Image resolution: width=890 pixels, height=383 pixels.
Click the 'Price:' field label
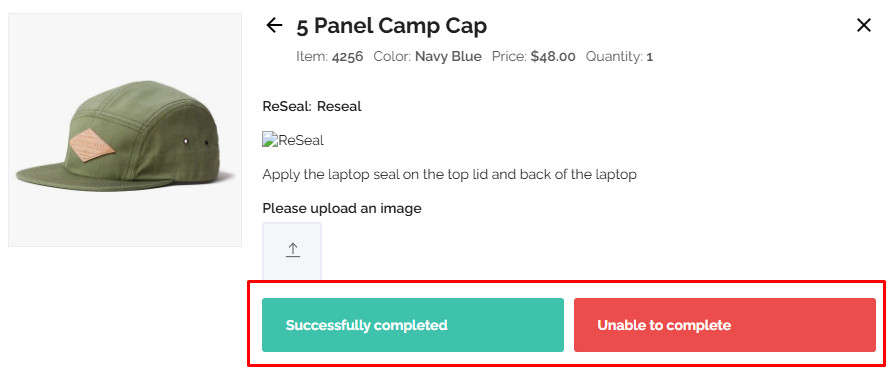509,57
